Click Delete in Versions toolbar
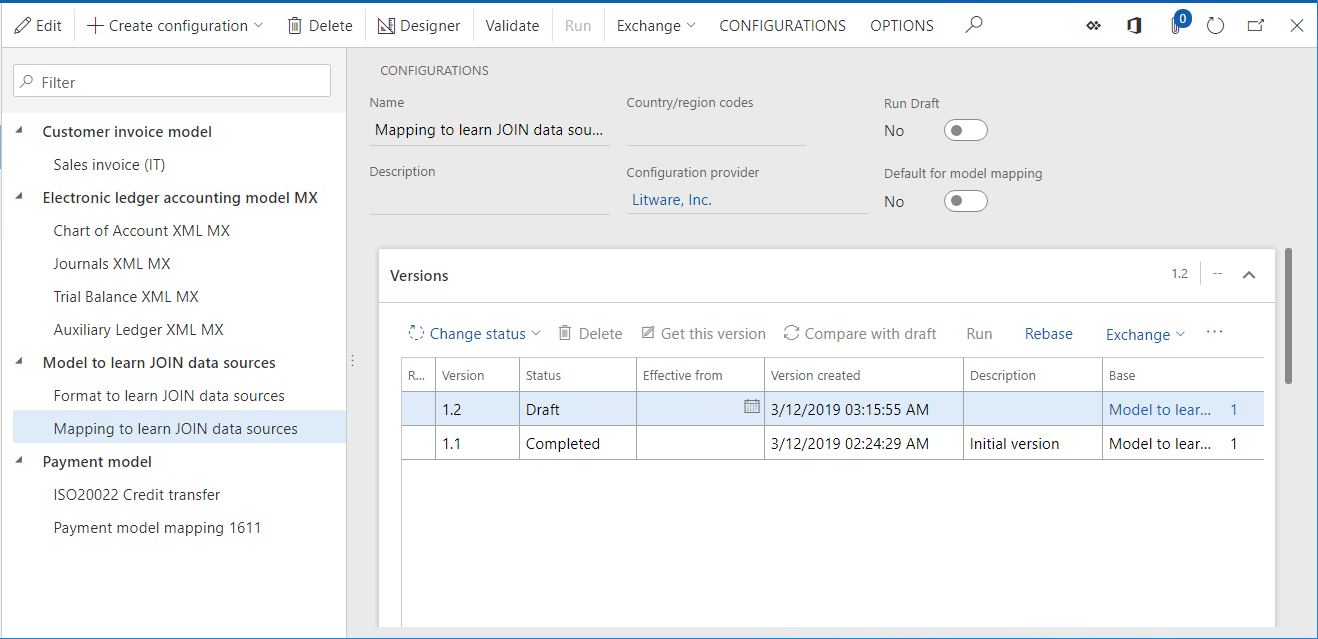 590,334
